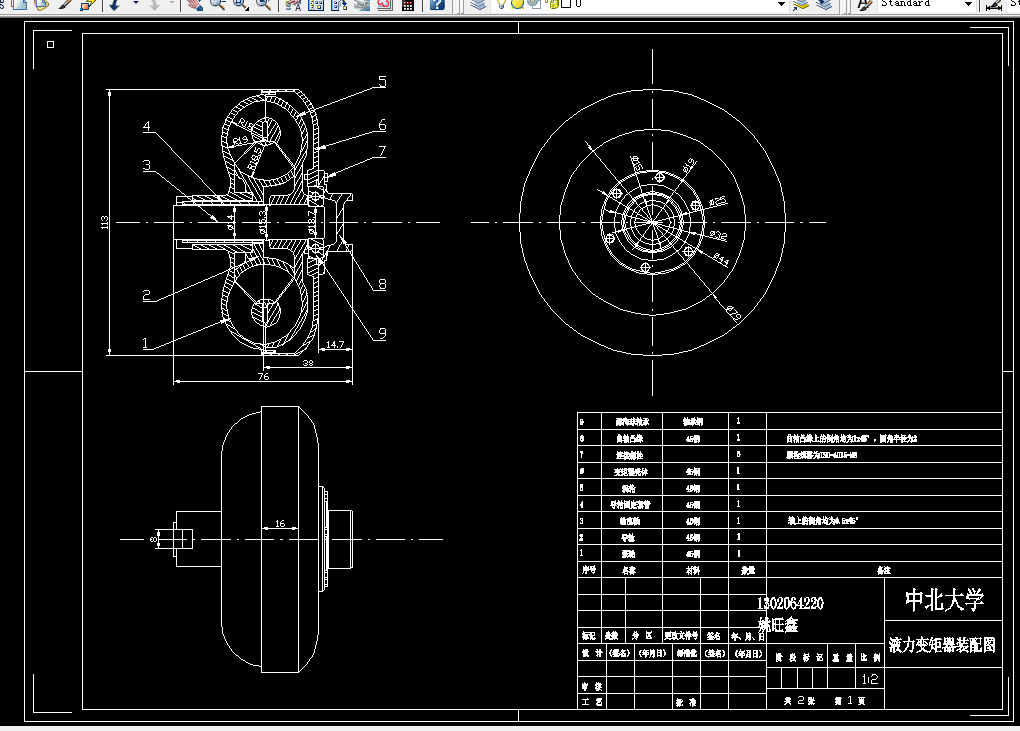The image size is (1020, 731).
Task: Open the Block Editor icon
Action: click(88, 5)
